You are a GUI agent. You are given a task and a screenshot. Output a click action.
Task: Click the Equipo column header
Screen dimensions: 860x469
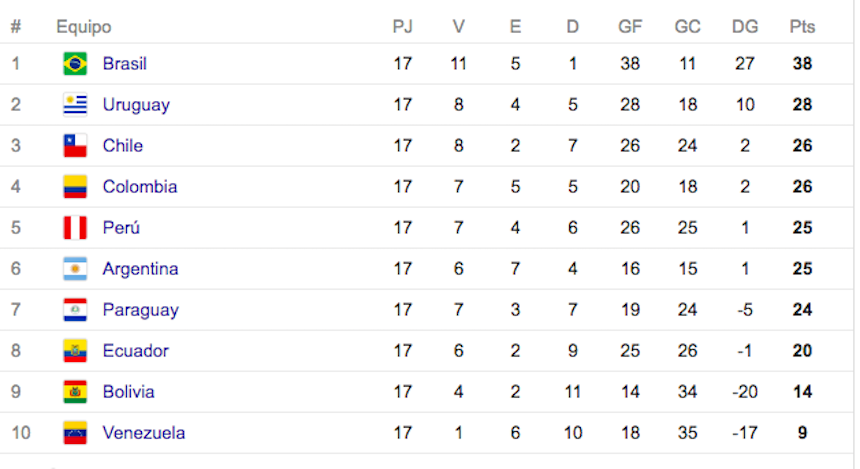coord(84,27)
